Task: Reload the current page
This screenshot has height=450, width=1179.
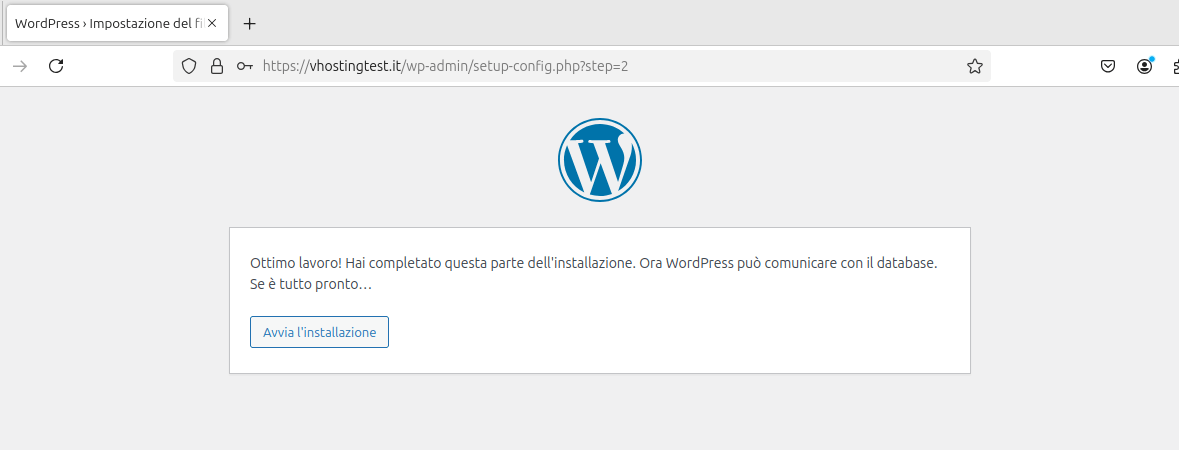Action: coord(56,66)
